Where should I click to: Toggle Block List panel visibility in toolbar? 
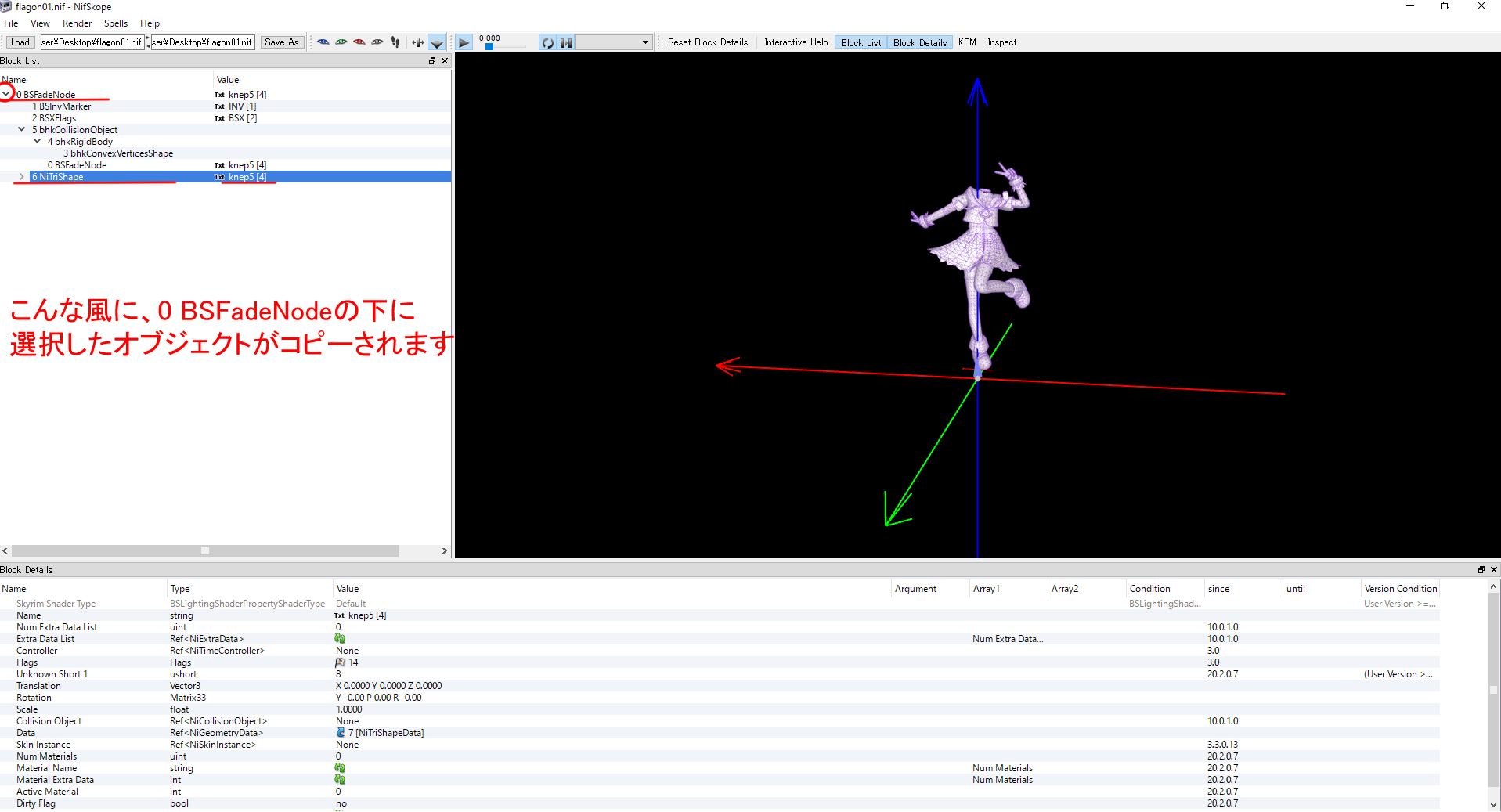861,42
